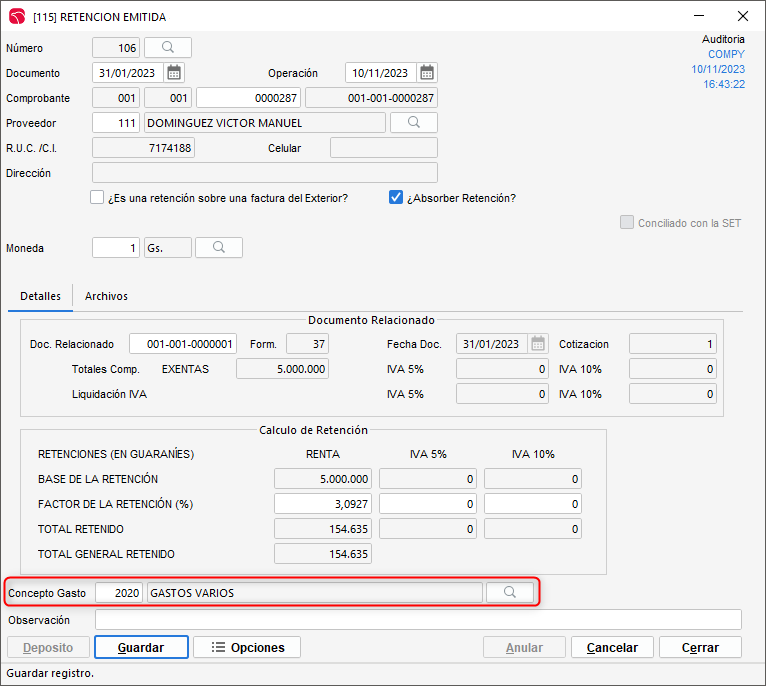Click the Moneda search magnifier button
This screenshot has width=766, height=686.
click(218, 248)
